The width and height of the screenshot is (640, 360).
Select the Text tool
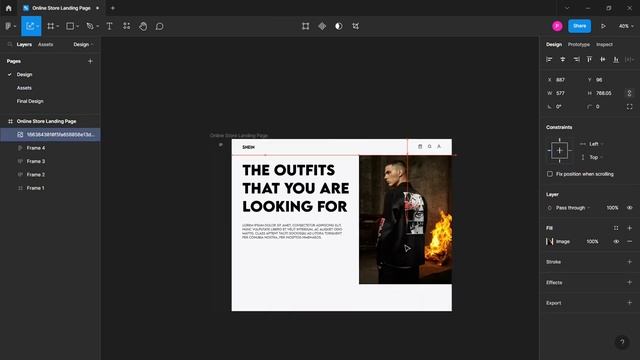click(109, 26)
